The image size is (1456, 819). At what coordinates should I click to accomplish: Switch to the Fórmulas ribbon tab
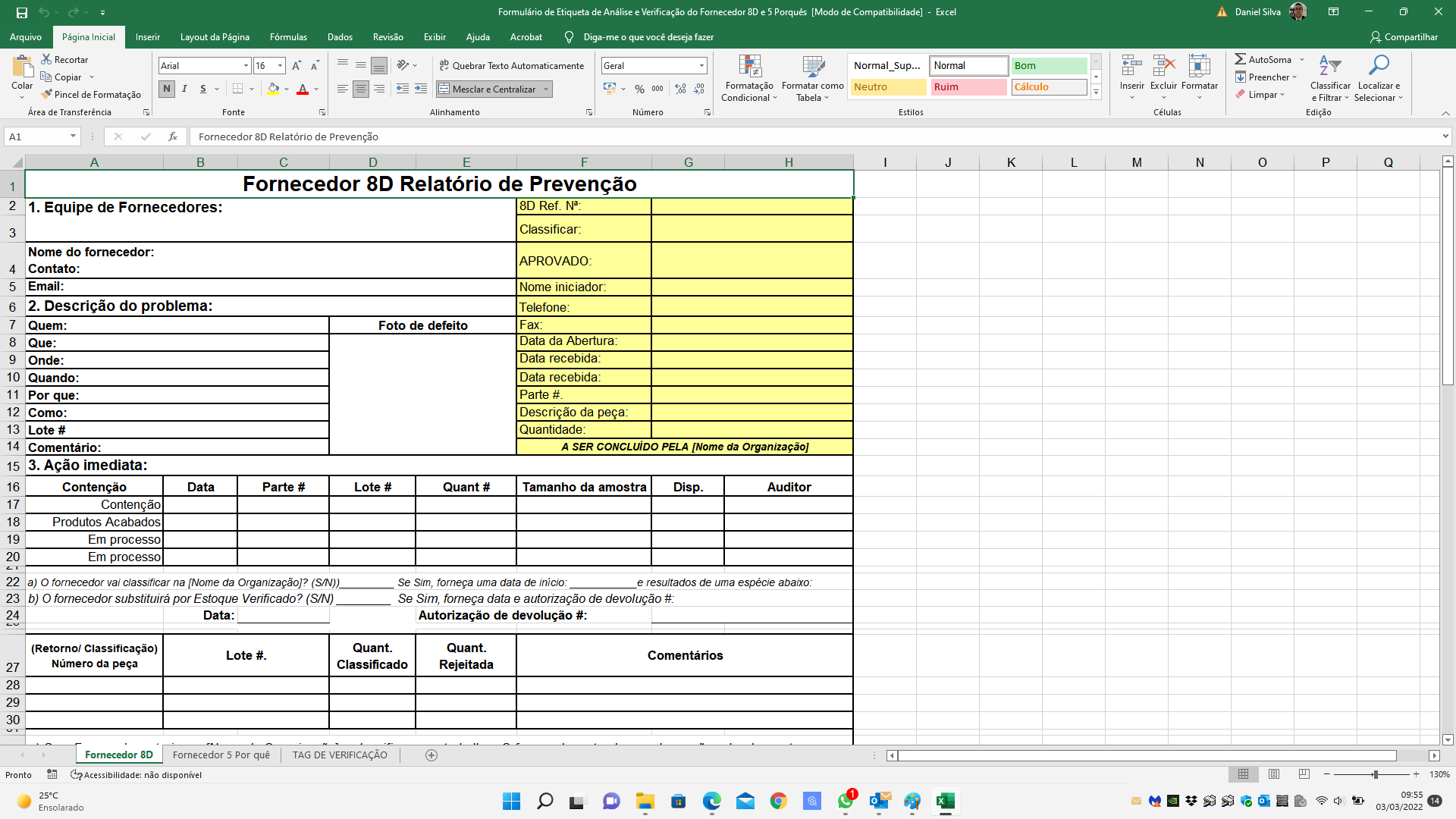pos(288,36)
